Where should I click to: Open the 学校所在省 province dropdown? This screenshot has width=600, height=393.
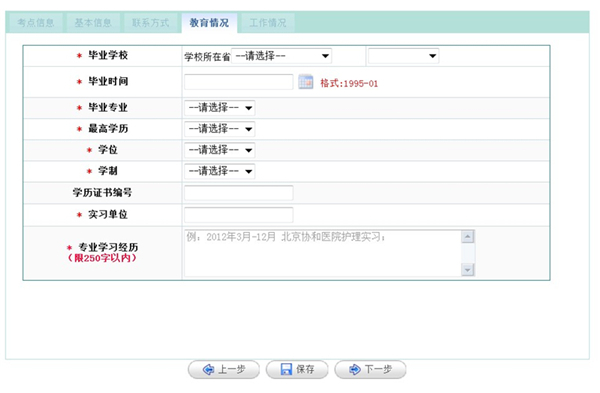point(282,56)
